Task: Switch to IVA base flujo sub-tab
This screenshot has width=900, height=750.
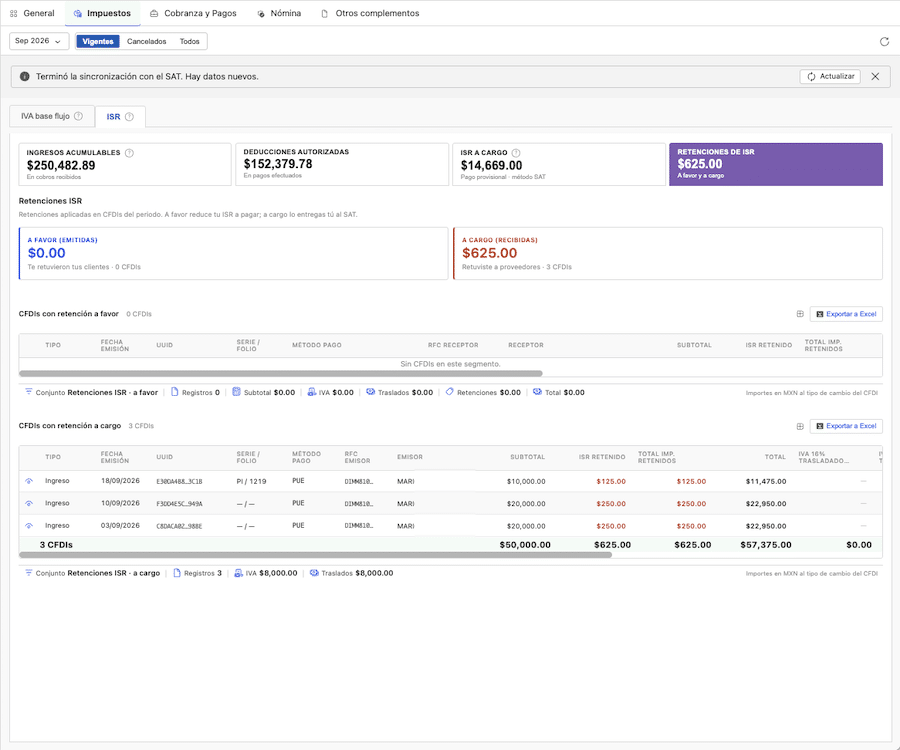Action: pyautogui.click(x=52, y=116)
